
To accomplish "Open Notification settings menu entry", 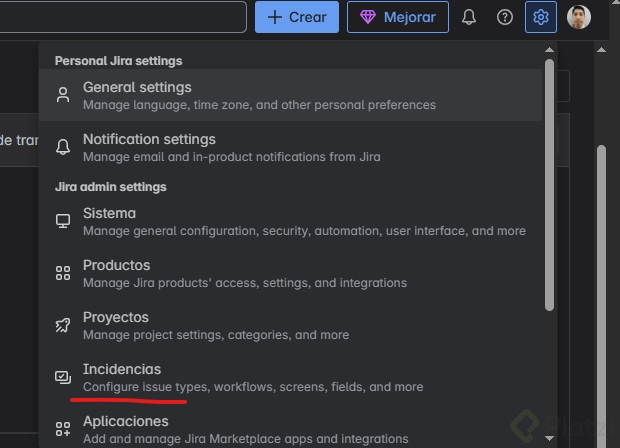I will click(x=149, y=139).
